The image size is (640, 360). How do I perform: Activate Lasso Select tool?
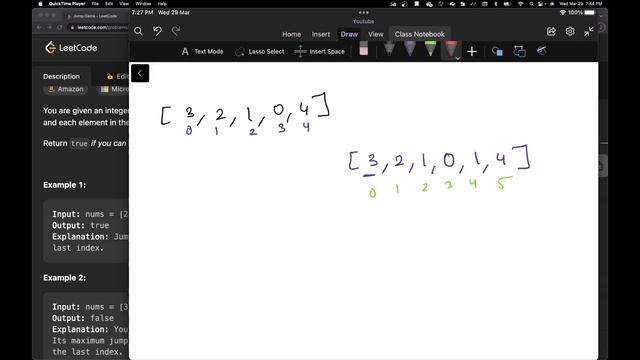coord(260,51)
